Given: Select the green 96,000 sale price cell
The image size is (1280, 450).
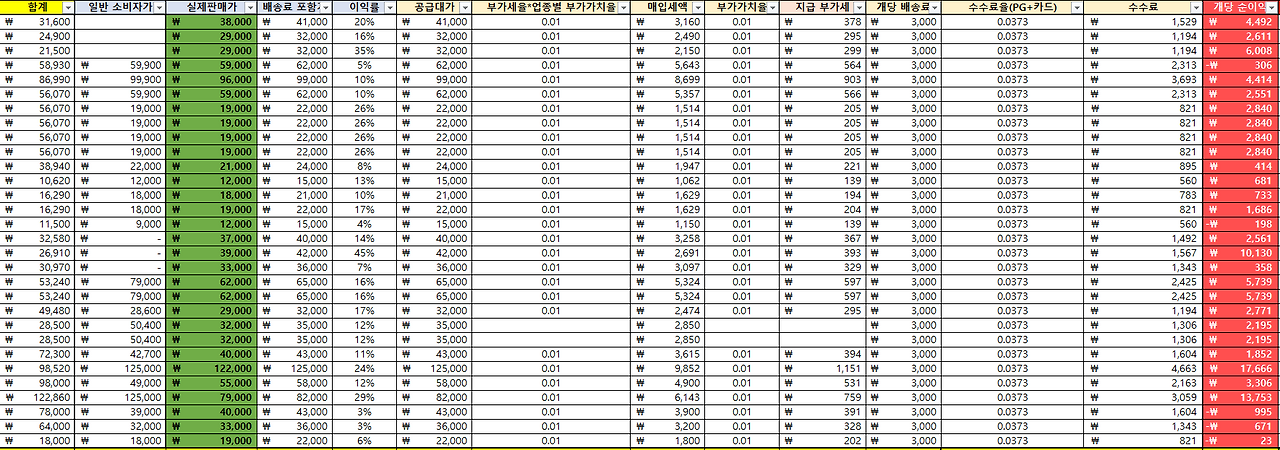Looking at the screenshot, I should (x=213, y=79).
